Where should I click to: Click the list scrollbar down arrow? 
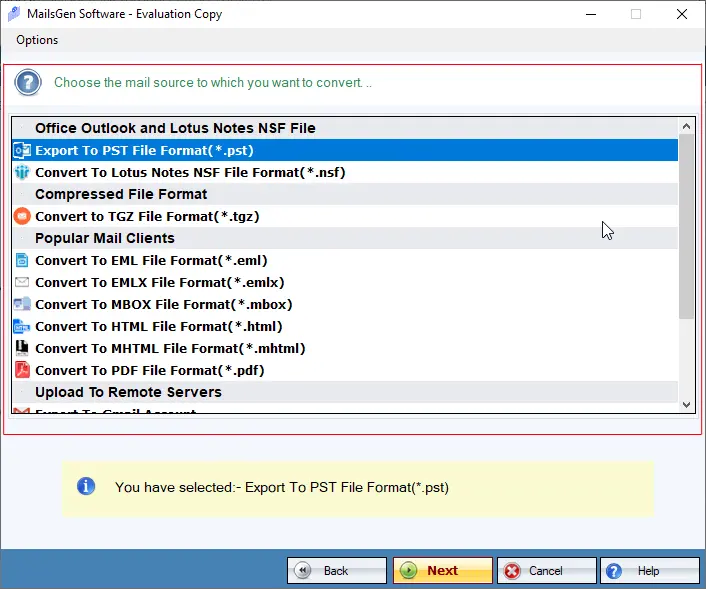(686, 404)
